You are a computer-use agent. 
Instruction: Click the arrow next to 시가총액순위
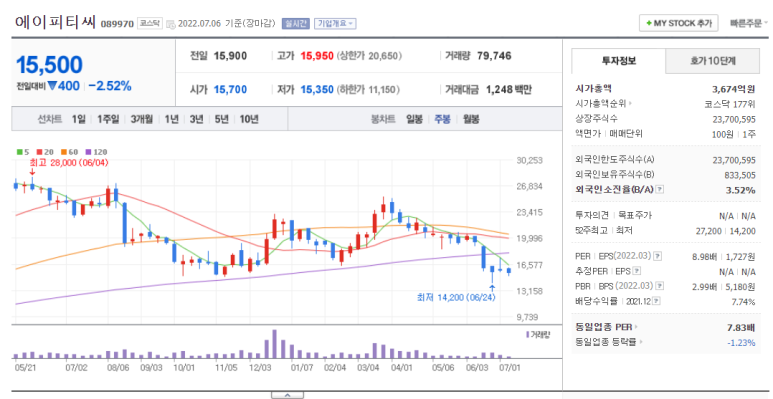[630, 104]
